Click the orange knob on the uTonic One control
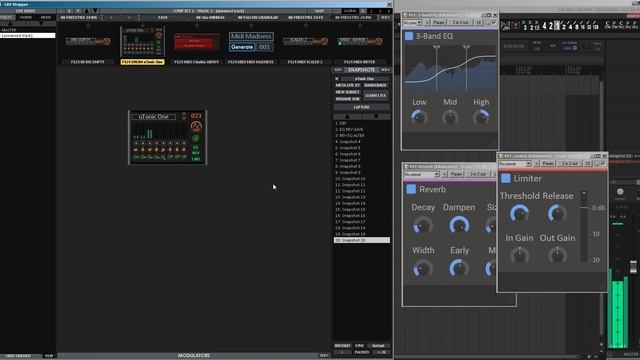640x360 pixels. pos(196,126)
